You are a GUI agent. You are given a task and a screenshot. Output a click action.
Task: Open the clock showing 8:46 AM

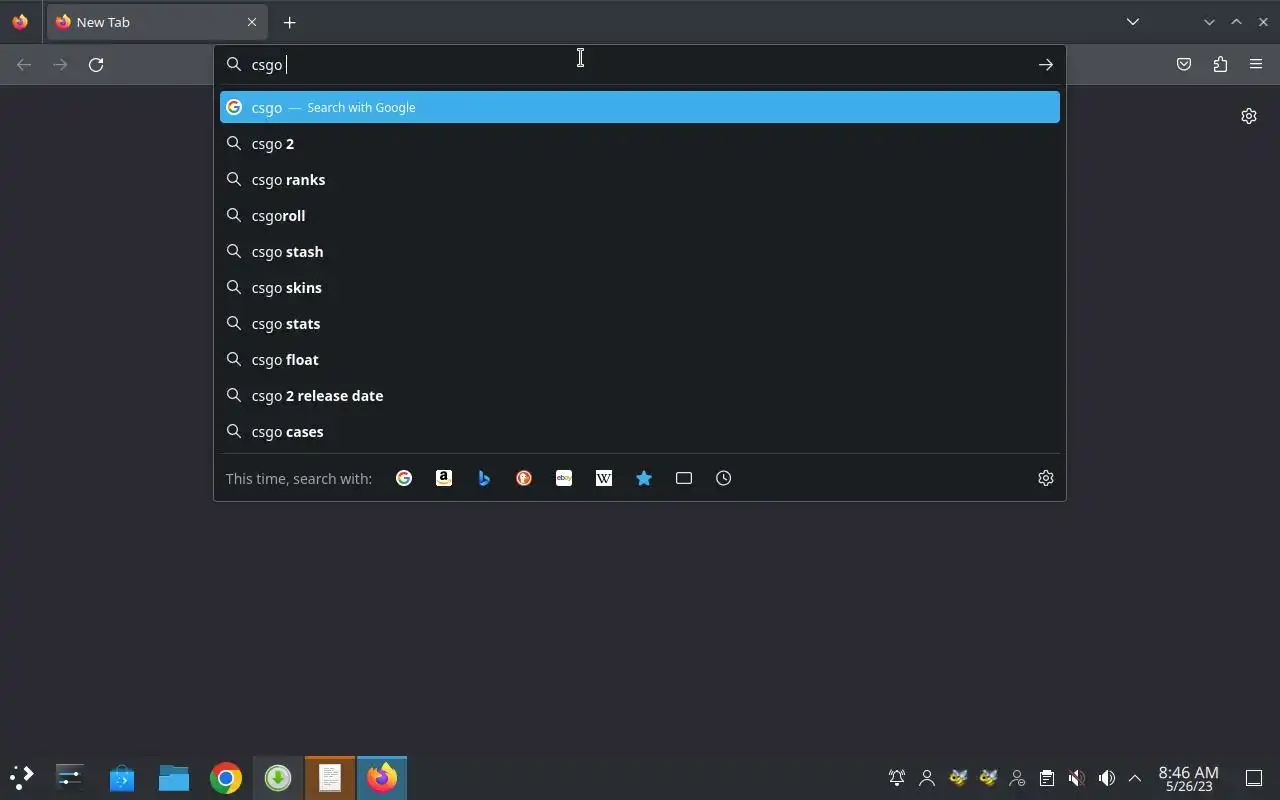[1188, 778]
